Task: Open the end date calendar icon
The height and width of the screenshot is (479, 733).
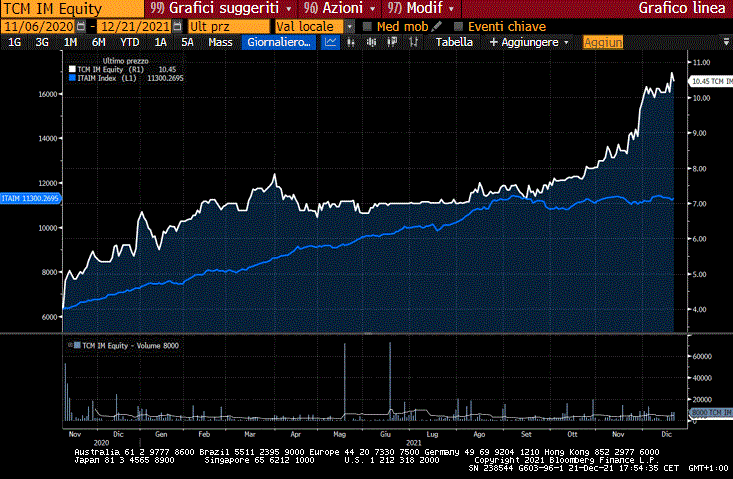Action: click(177, 27)
